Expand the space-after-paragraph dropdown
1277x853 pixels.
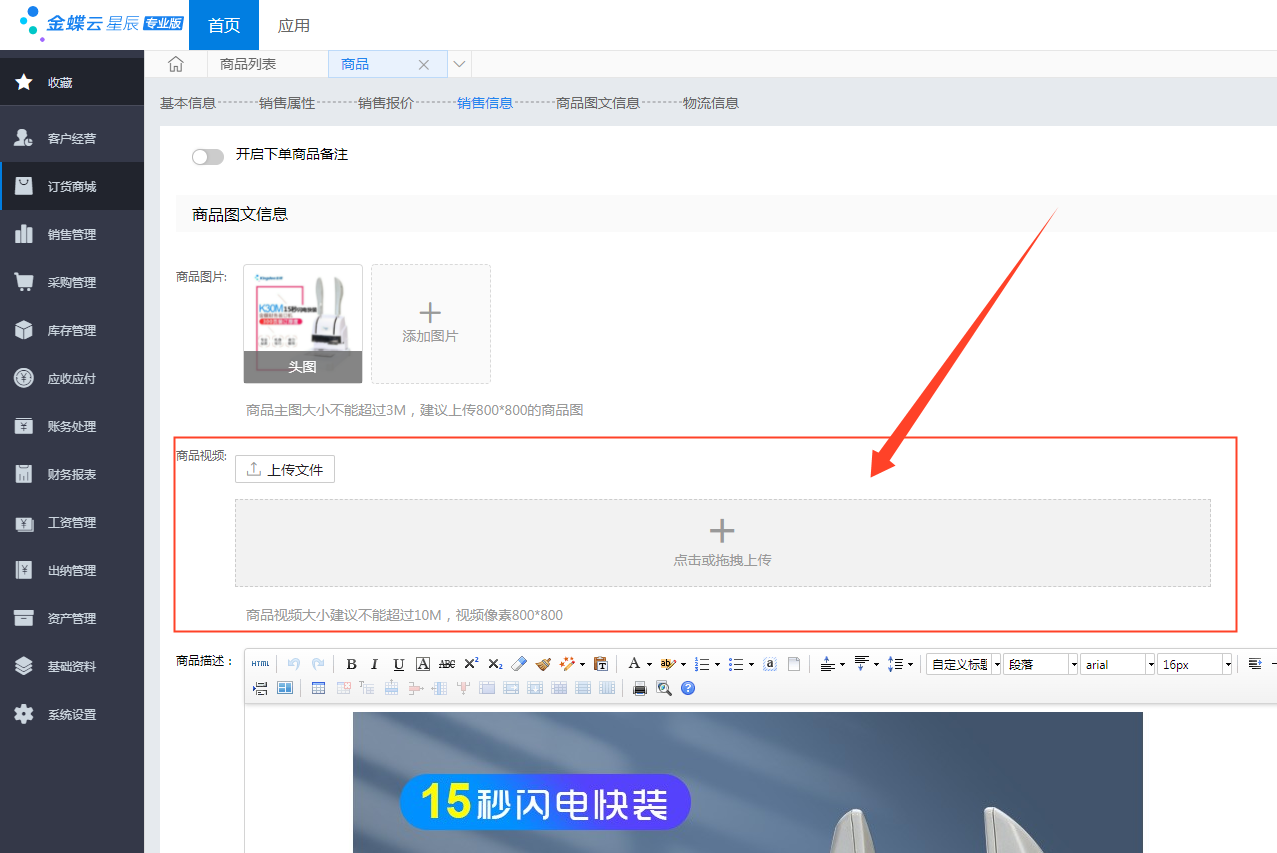(876, 664)
